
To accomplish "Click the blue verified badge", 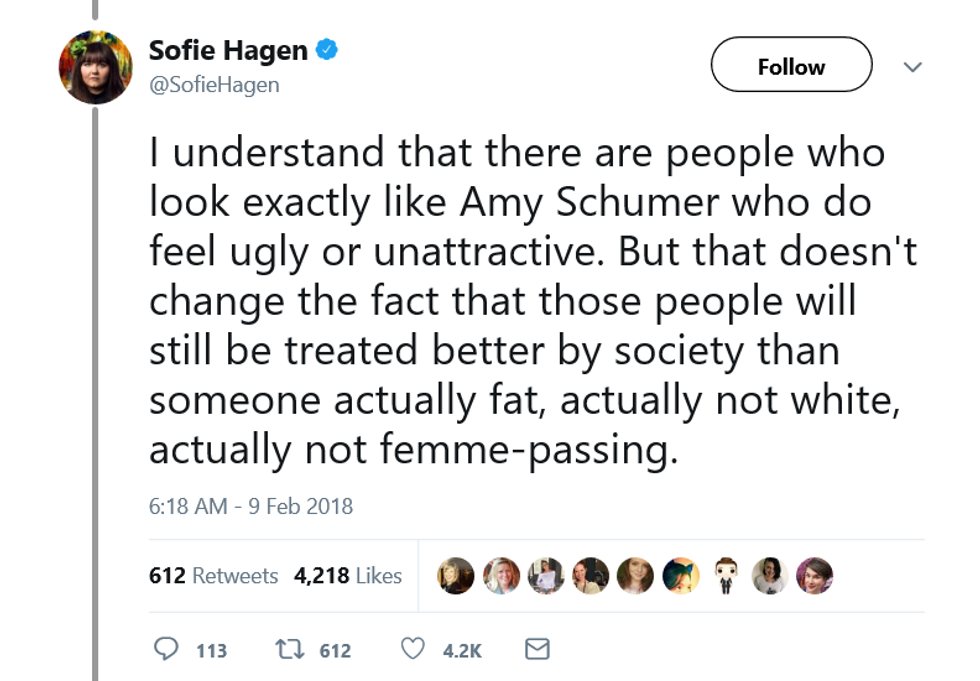I will 327,48.
